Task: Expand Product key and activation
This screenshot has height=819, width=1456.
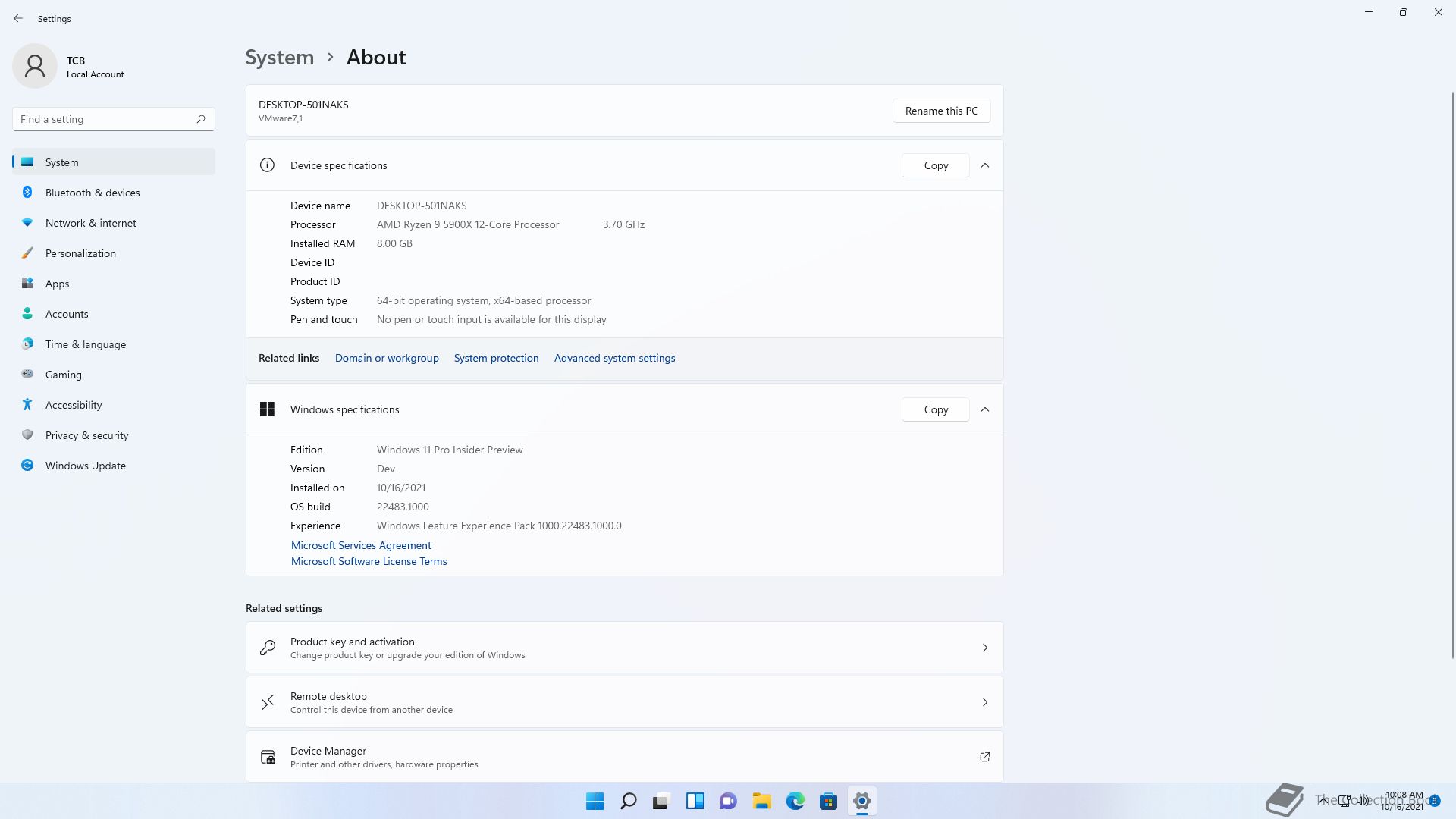Action: (985, 648)
